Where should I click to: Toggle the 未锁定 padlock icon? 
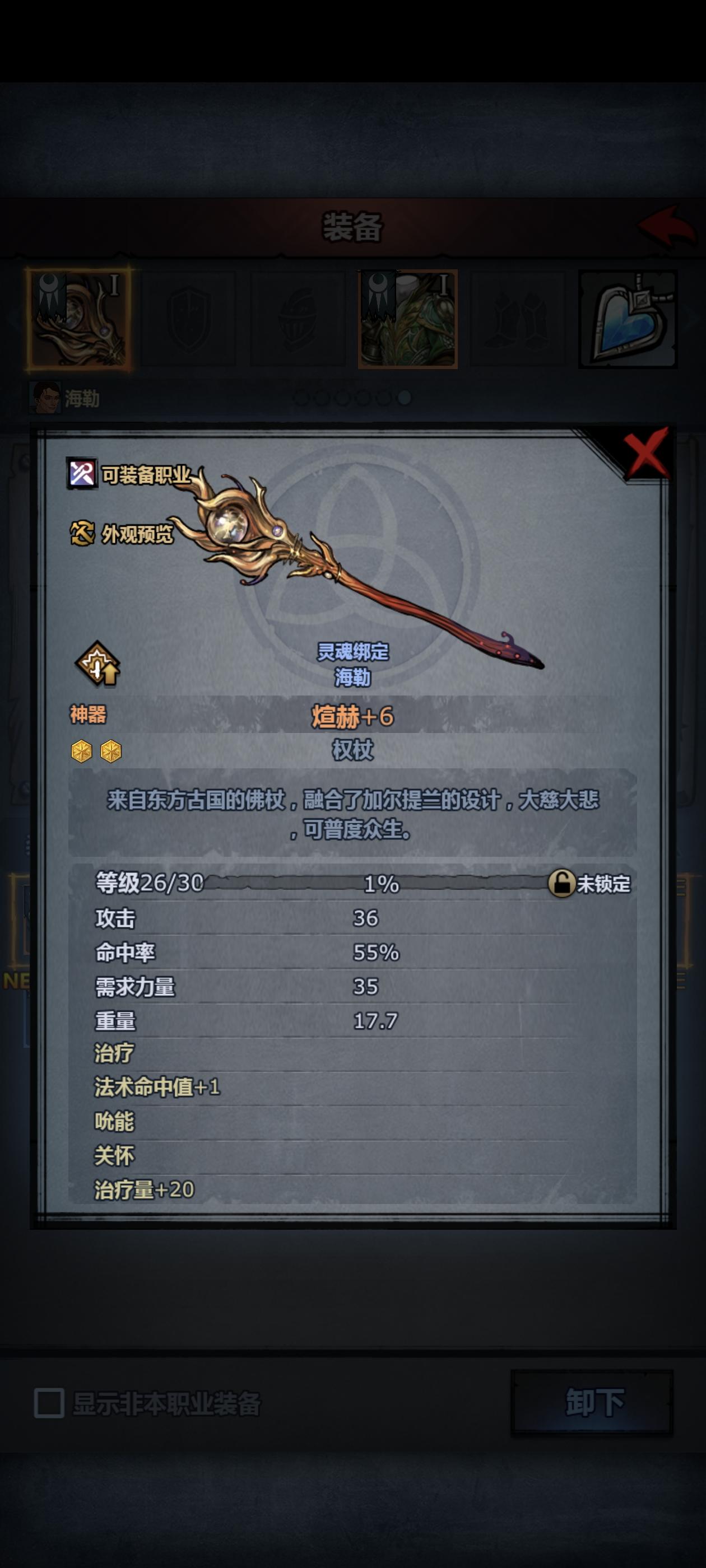561,883
